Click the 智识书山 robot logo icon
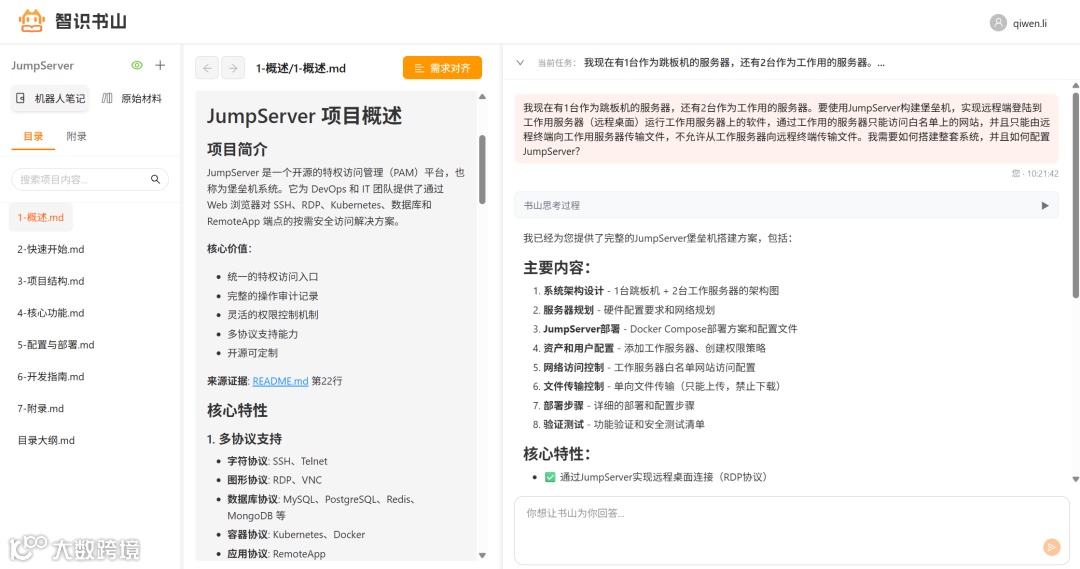The width and height of the screenshot is (1080, 569). 32,21
